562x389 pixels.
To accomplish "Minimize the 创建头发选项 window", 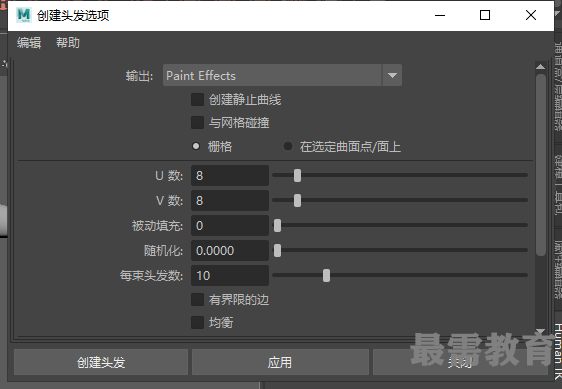I will pos(440,15).
